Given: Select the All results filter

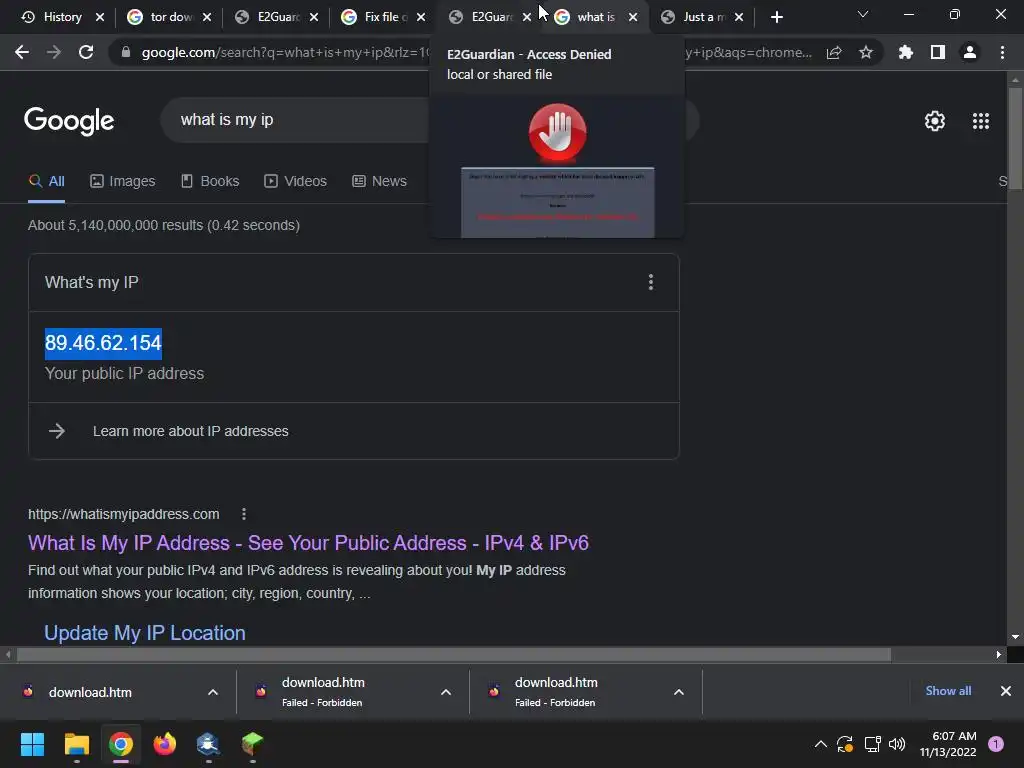Looking at the screenshot, I should 46,181.
